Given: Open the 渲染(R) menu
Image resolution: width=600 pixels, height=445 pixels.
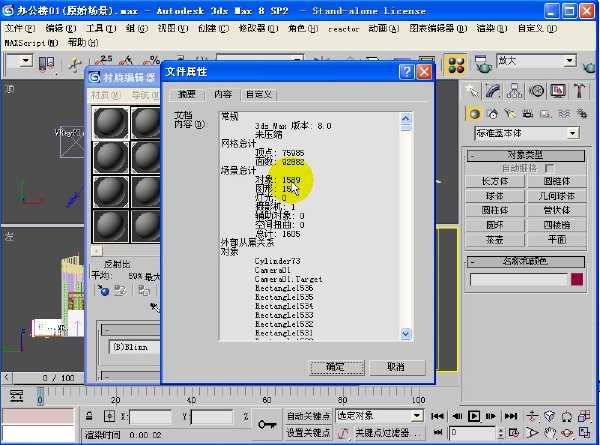Looking at the screenshot, I should point(492,28).
